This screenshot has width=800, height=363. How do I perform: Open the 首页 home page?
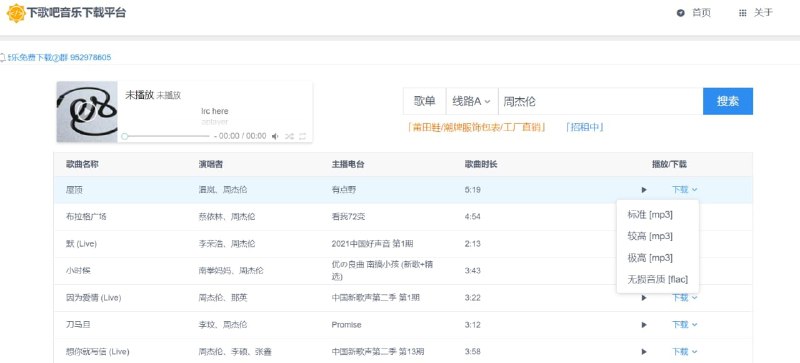click(x=693, y=13)
